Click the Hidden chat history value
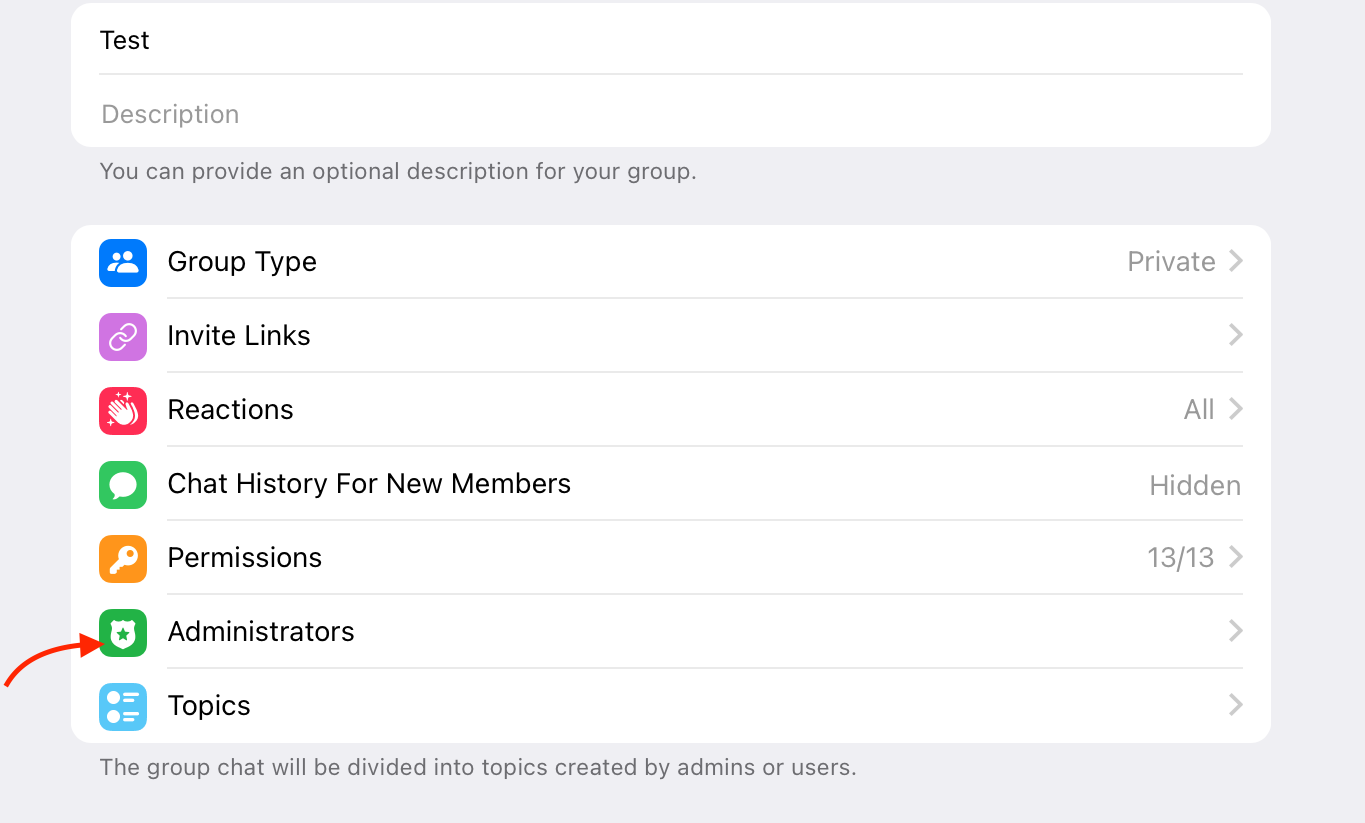Image resolution: width=1365 pixels, height=823 pixels. click(x=1194, y=486)
